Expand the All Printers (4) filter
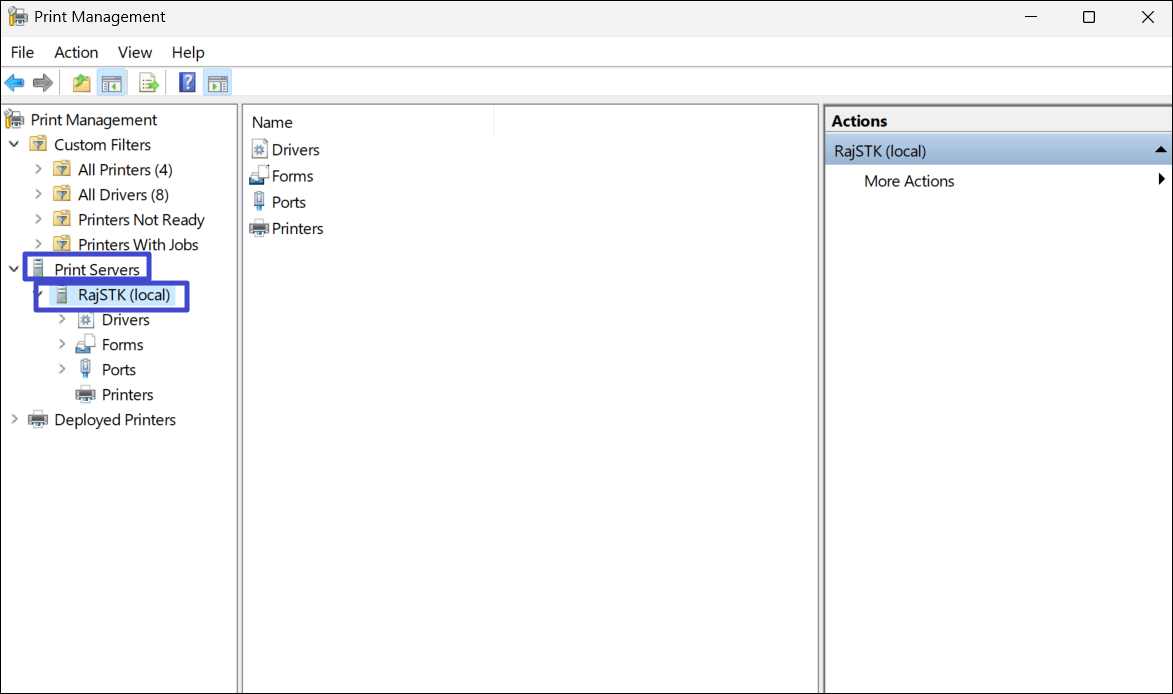 [38, 170]
